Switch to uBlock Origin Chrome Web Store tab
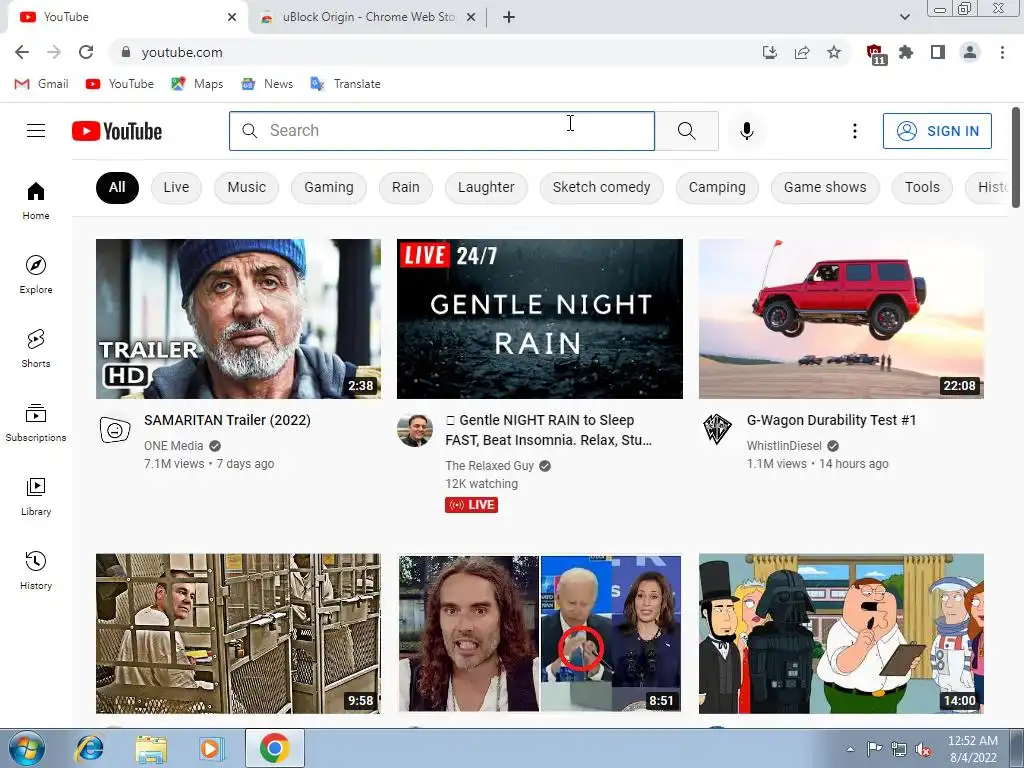Viewport: 1024px width, 768px height. tap(368, 17)
